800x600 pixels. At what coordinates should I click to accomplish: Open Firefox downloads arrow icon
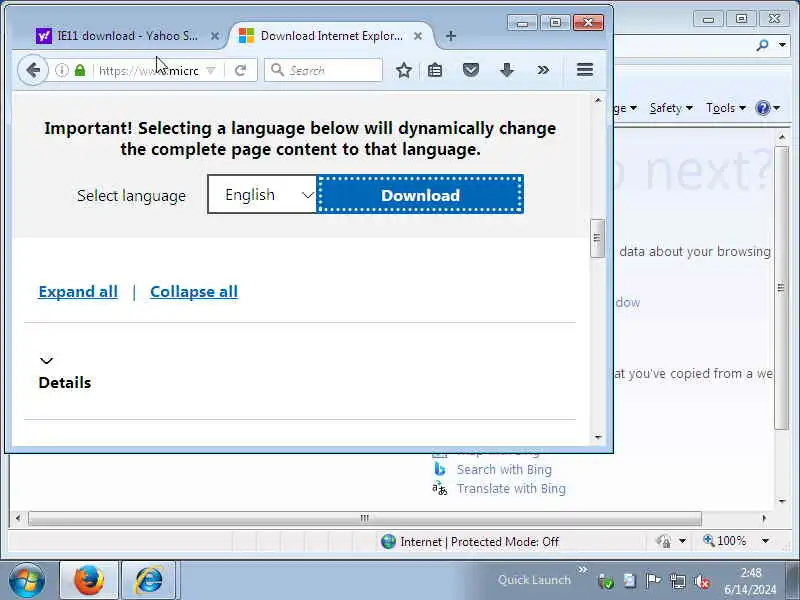point(507,70)
